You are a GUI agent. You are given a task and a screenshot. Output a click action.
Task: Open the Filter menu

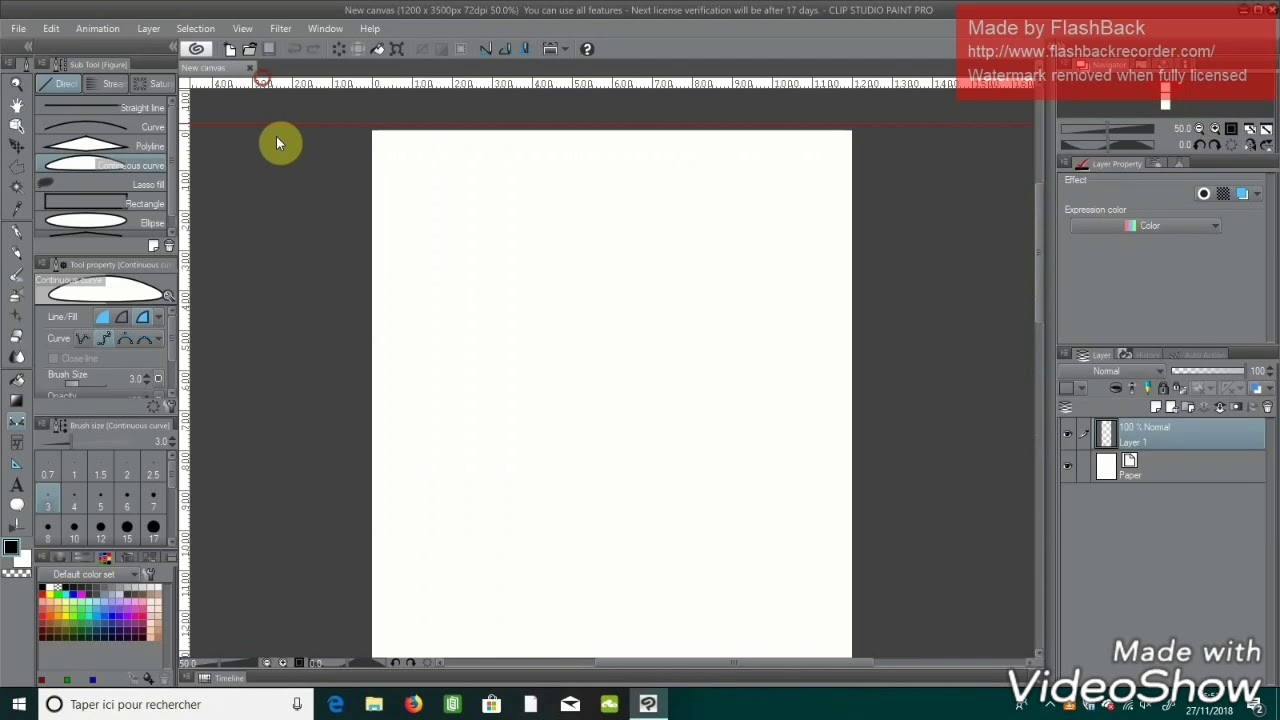(x=280, y=29)
